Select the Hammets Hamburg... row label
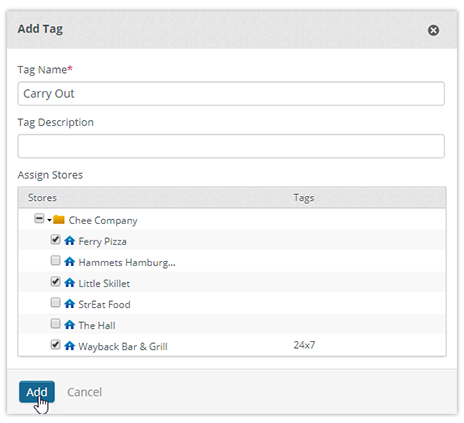The height and width of the screenshot is (423, 464). pos(127,263)
